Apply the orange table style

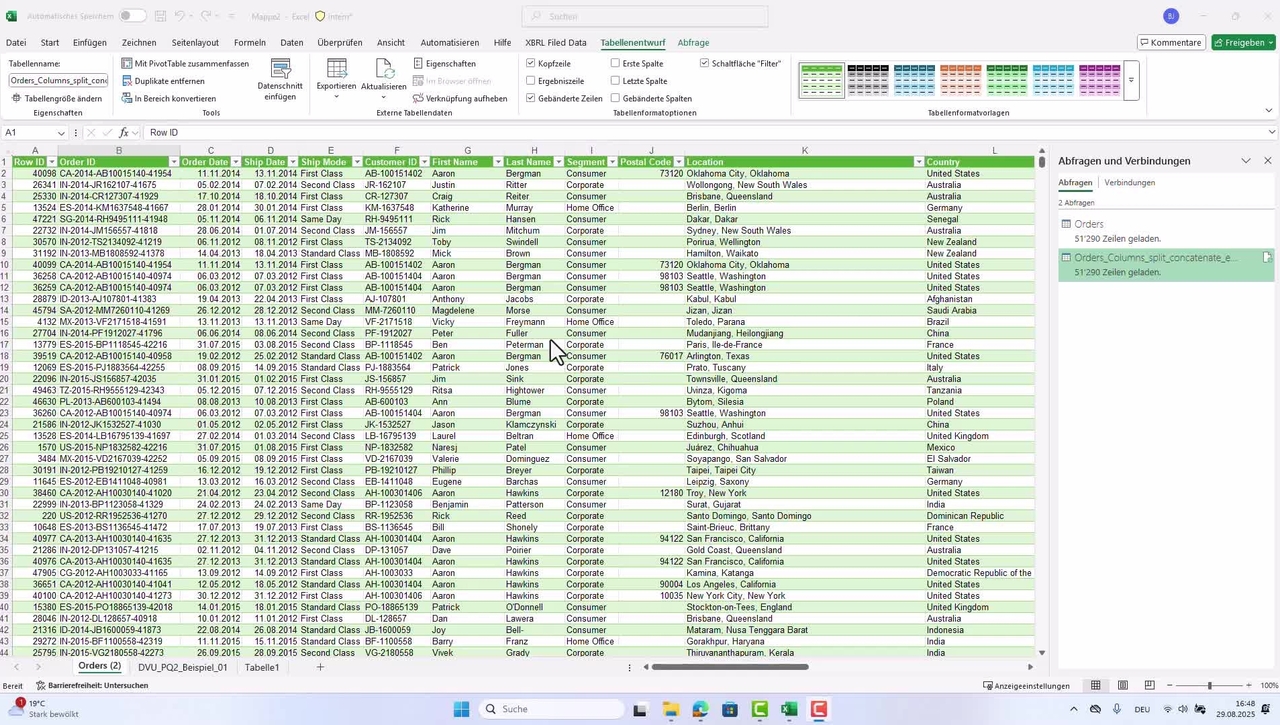coord(960,80)
